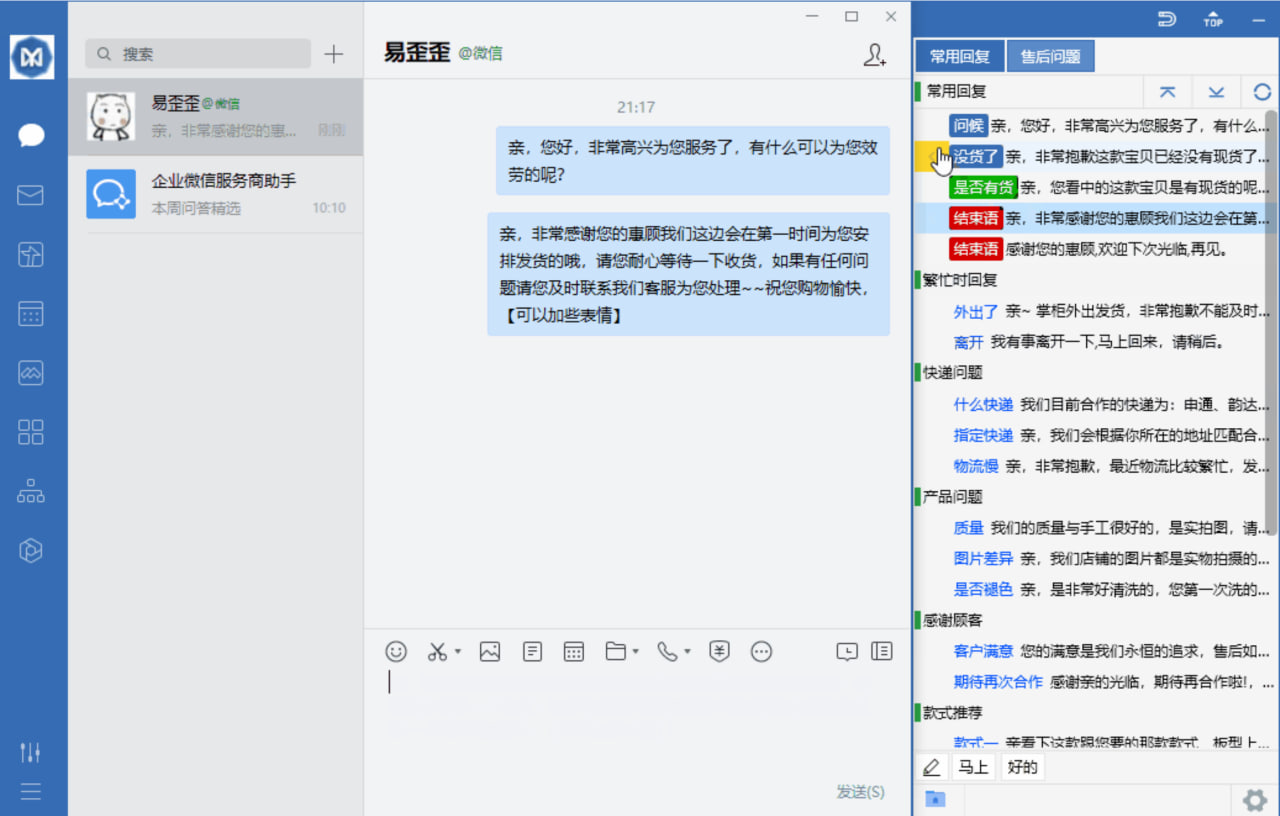Insert an image into the chat
Image resolution: width=1280 pixels, height=816 pixels.
click(489, 651)
